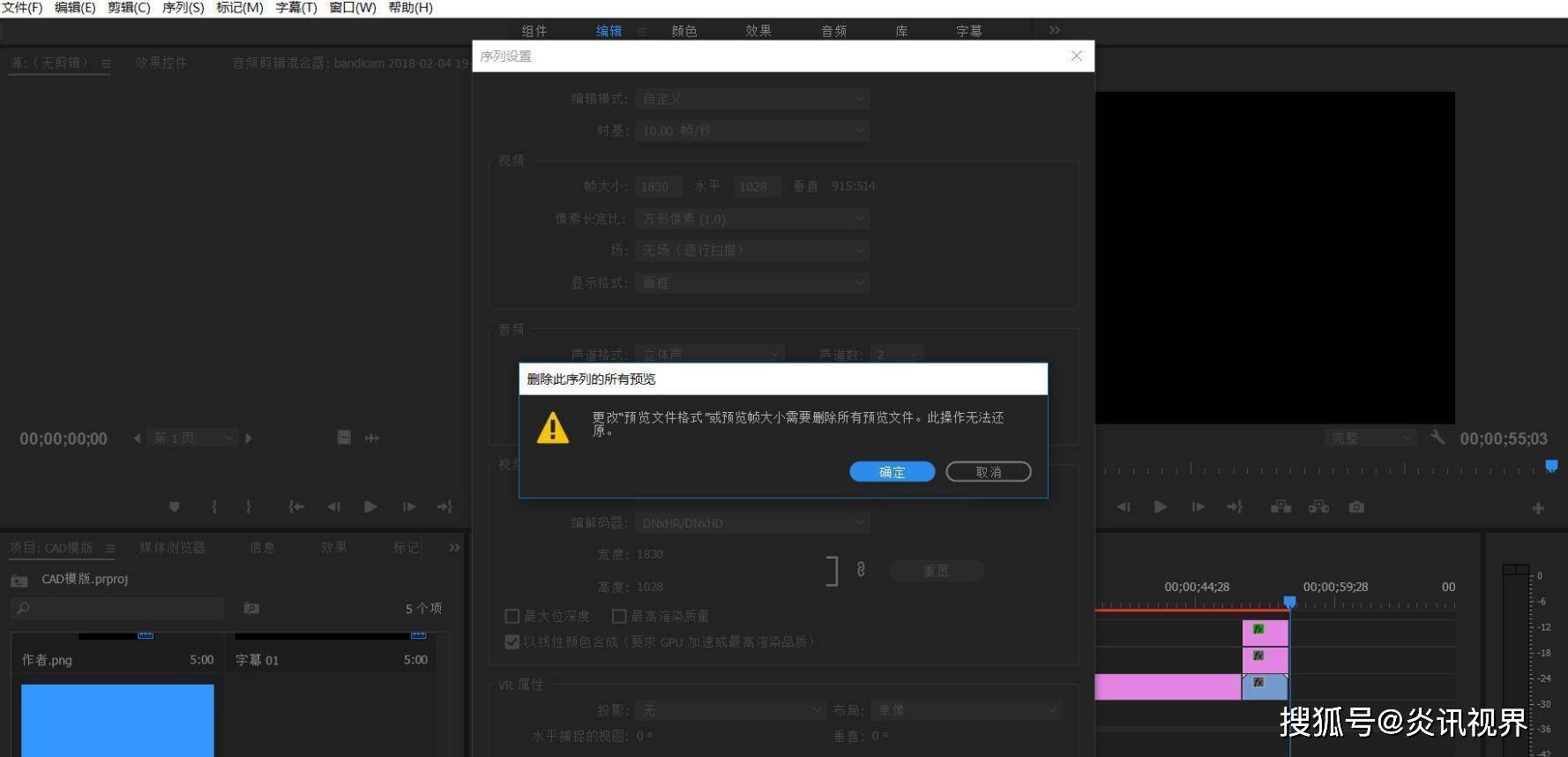Open the 像素长宽比 dropdown
Image resolution: width=1568 pixels, height=757 pixels.
click(x=752, y=219)
